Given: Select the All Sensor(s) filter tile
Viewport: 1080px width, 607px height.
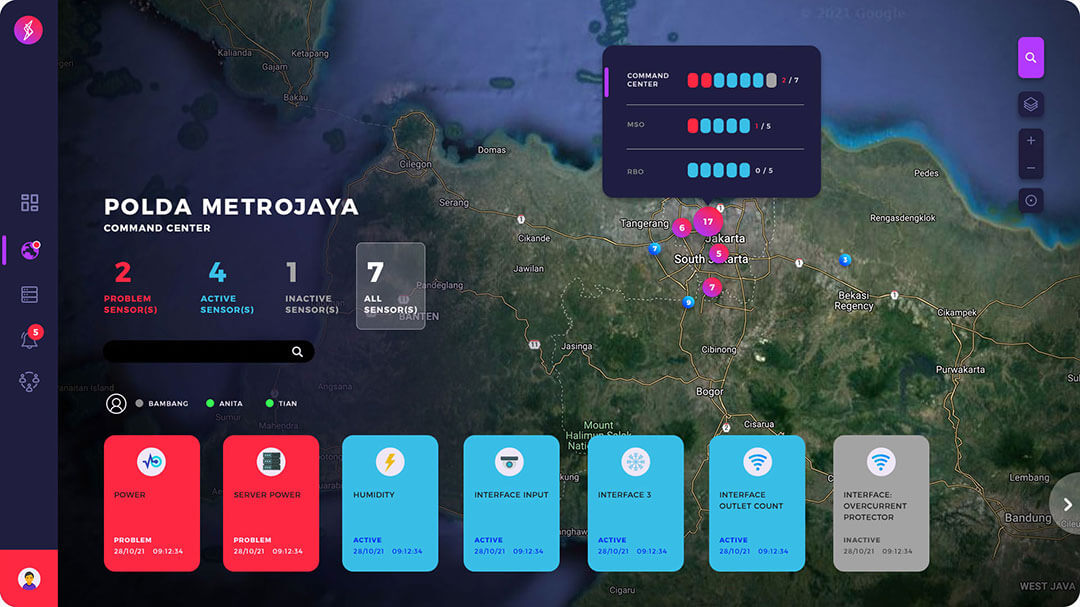Looking at the screenshot, I should tap(390, 286).
